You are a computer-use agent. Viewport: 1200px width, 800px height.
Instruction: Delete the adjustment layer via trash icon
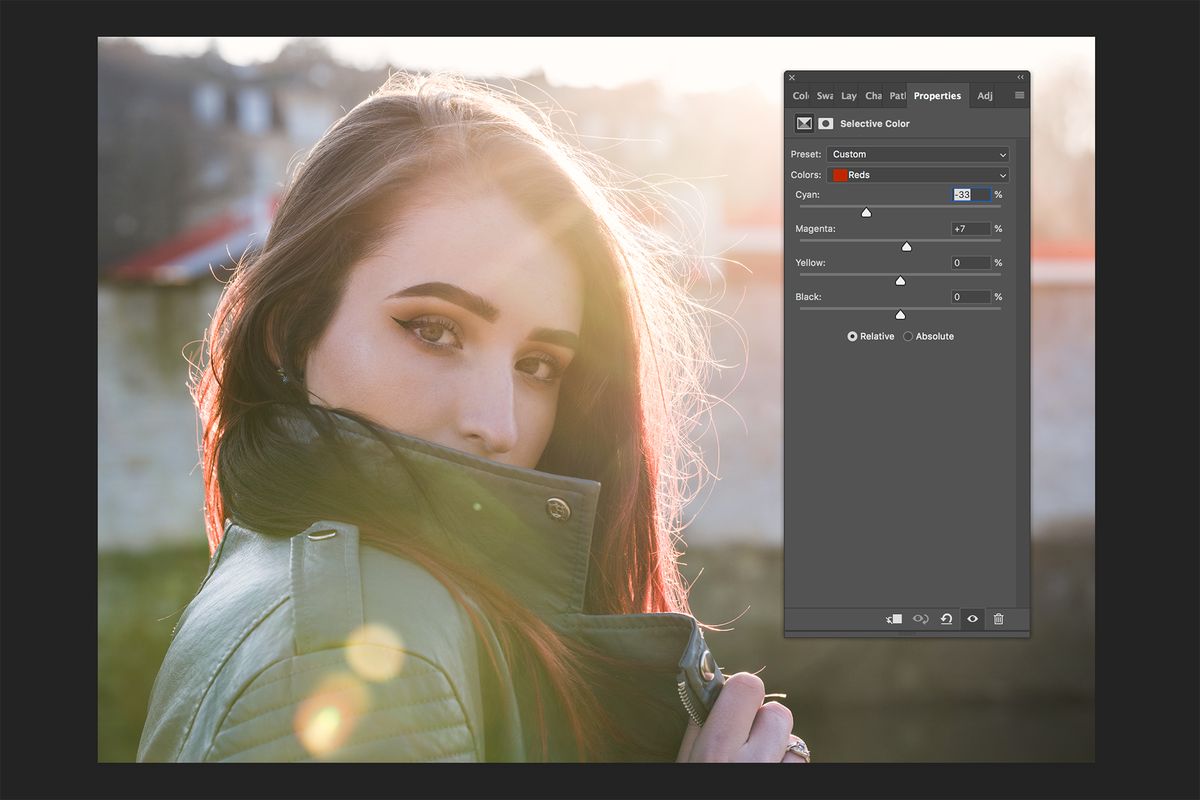tap(997, 619)
